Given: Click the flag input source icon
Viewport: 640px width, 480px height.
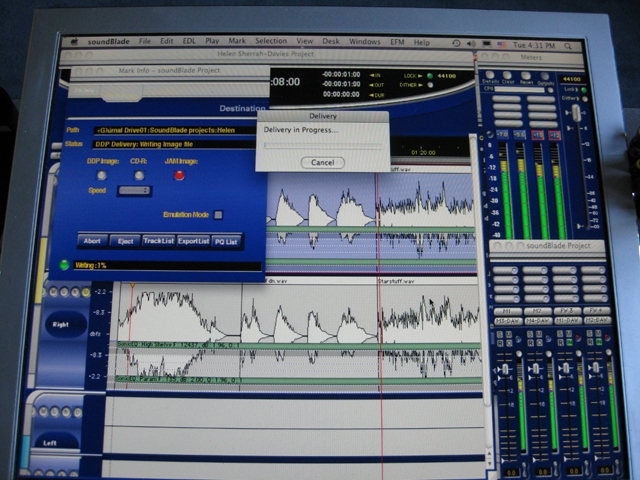Looking at the screenshot, I should click(x=501, y=44).
